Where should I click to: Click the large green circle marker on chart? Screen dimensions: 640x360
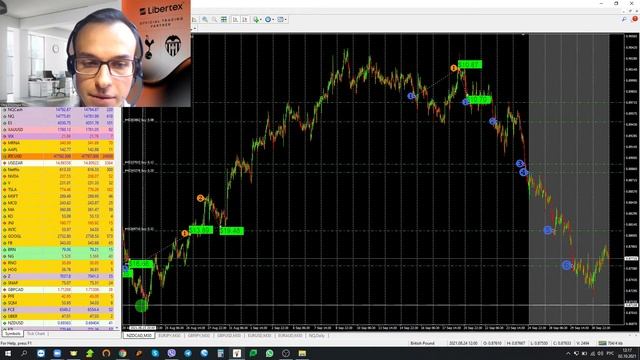142,305
